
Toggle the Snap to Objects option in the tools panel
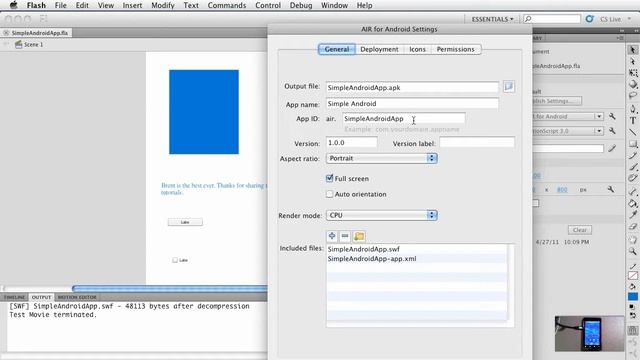click(x=633, y=331)
